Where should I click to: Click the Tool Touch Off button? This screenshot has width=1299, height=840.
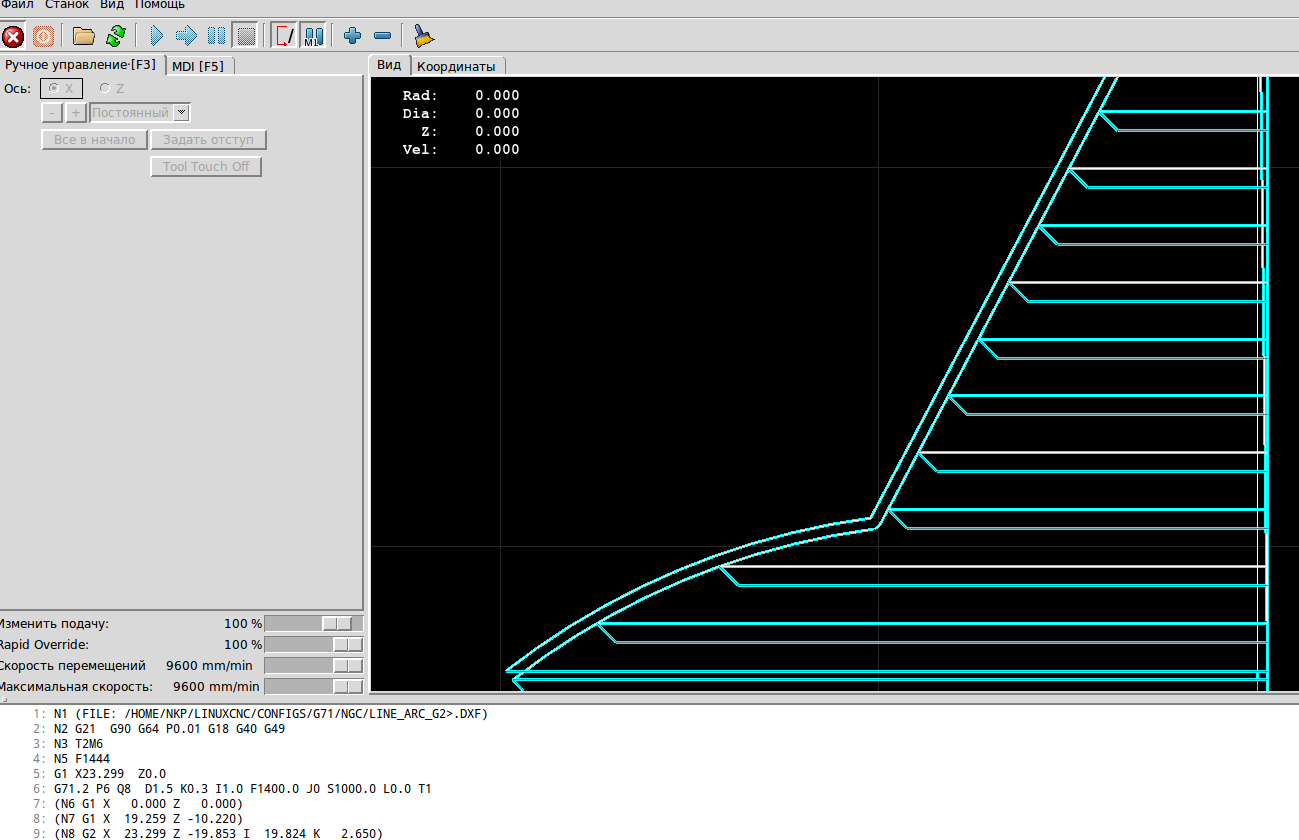click(206, 167)
